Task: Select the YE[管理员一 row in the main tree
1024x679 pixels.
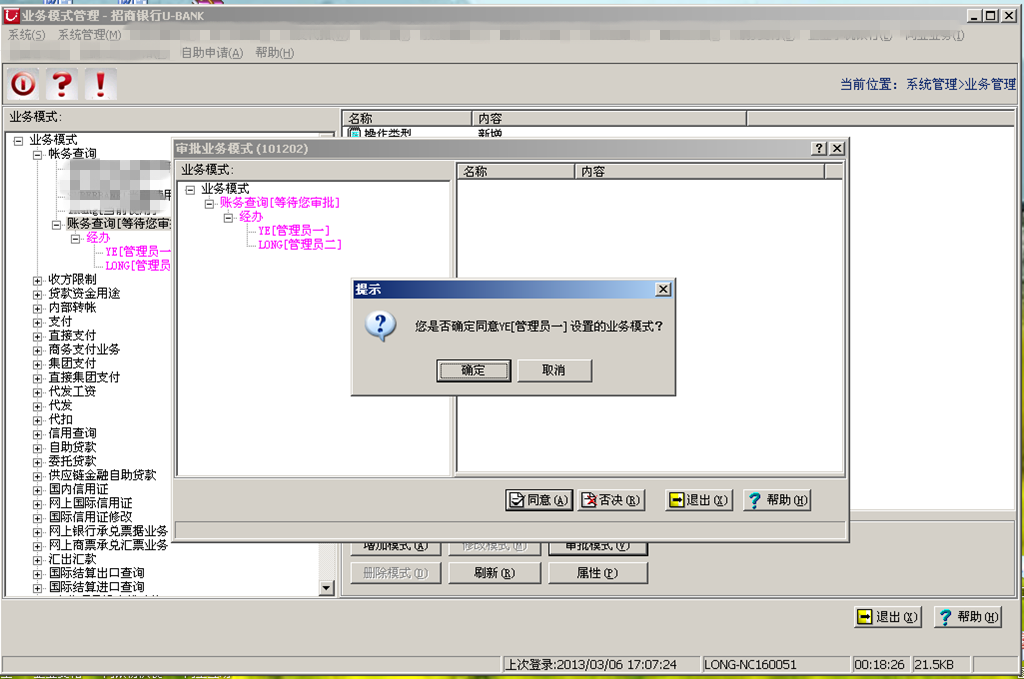Action: pos(138,252)
